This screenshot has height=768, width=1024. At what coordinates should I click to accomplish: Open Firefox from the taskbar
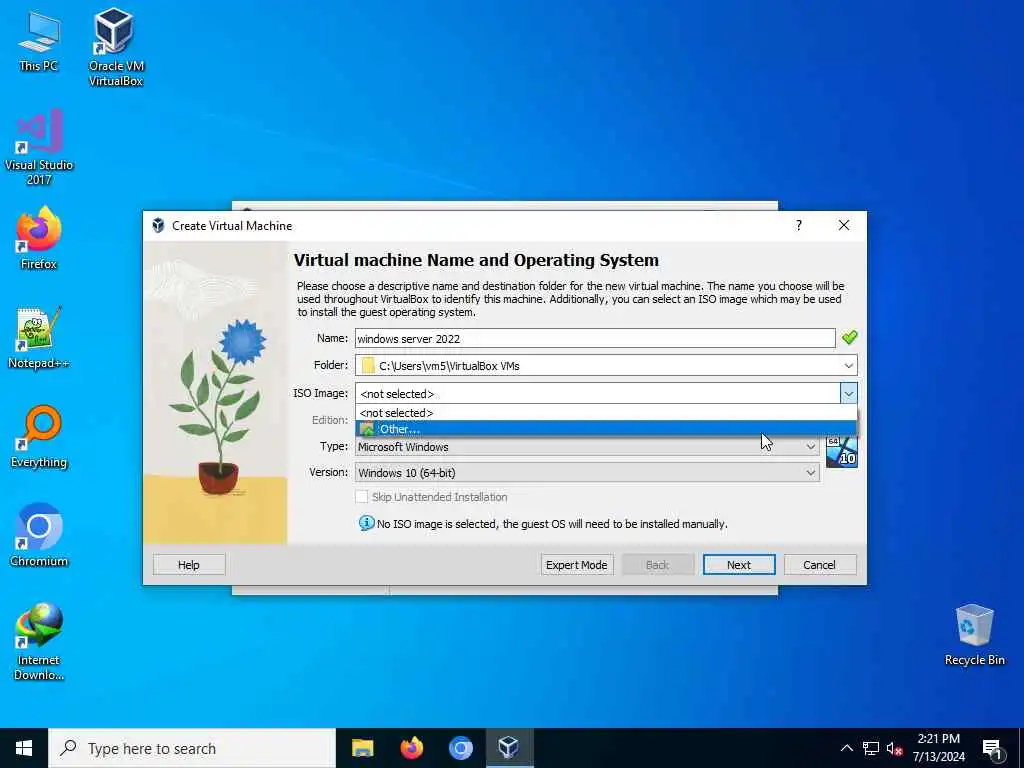pyautogui.click(x=411, y=748)
